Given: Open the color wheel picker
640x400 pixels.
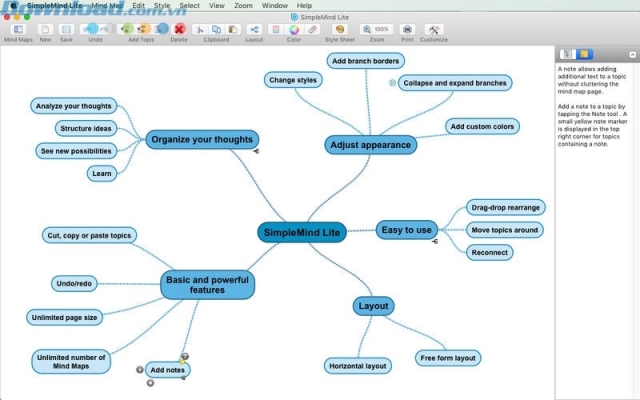Looking at the screenshot, I should coord(294,29).
